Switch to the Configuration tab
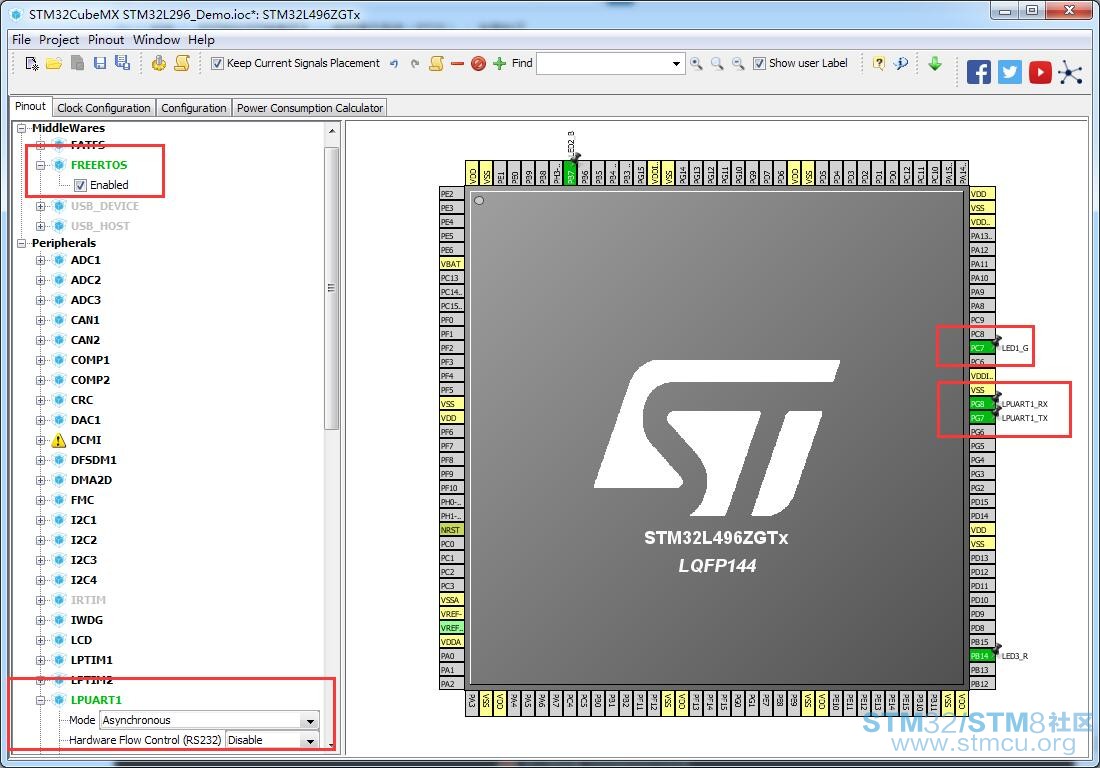This screenshot has width=1100, height=768. 194,108
